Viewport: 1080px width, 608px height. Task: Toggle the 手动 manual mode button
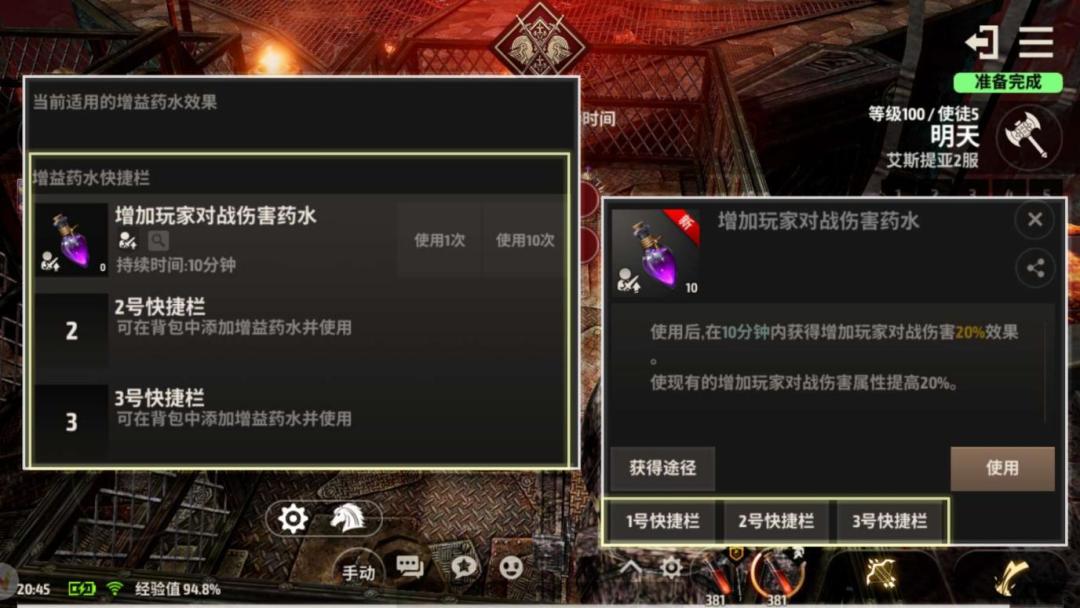(359, 572)
